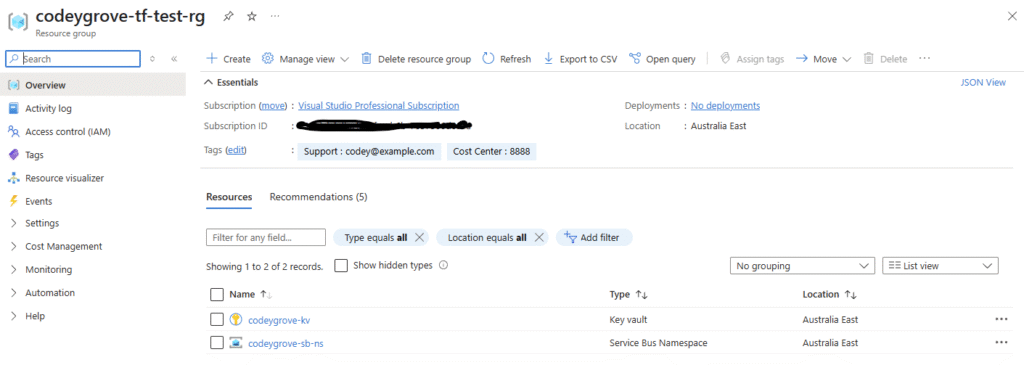The height and width of the screenshot is (365, 1024).
Task: Click the codeygrove-sb-ns service bus icon
Action: click(236, 343)
